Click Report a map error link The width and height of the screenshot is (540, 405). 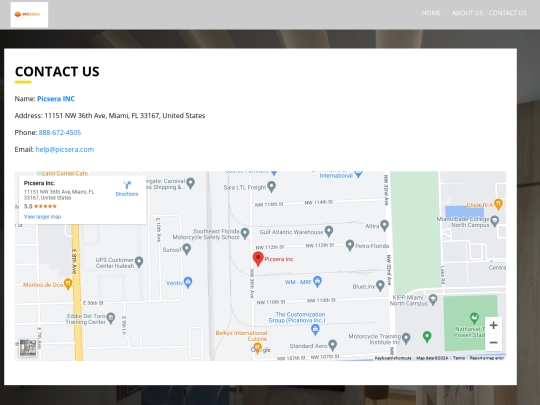(x=487, y=358)
